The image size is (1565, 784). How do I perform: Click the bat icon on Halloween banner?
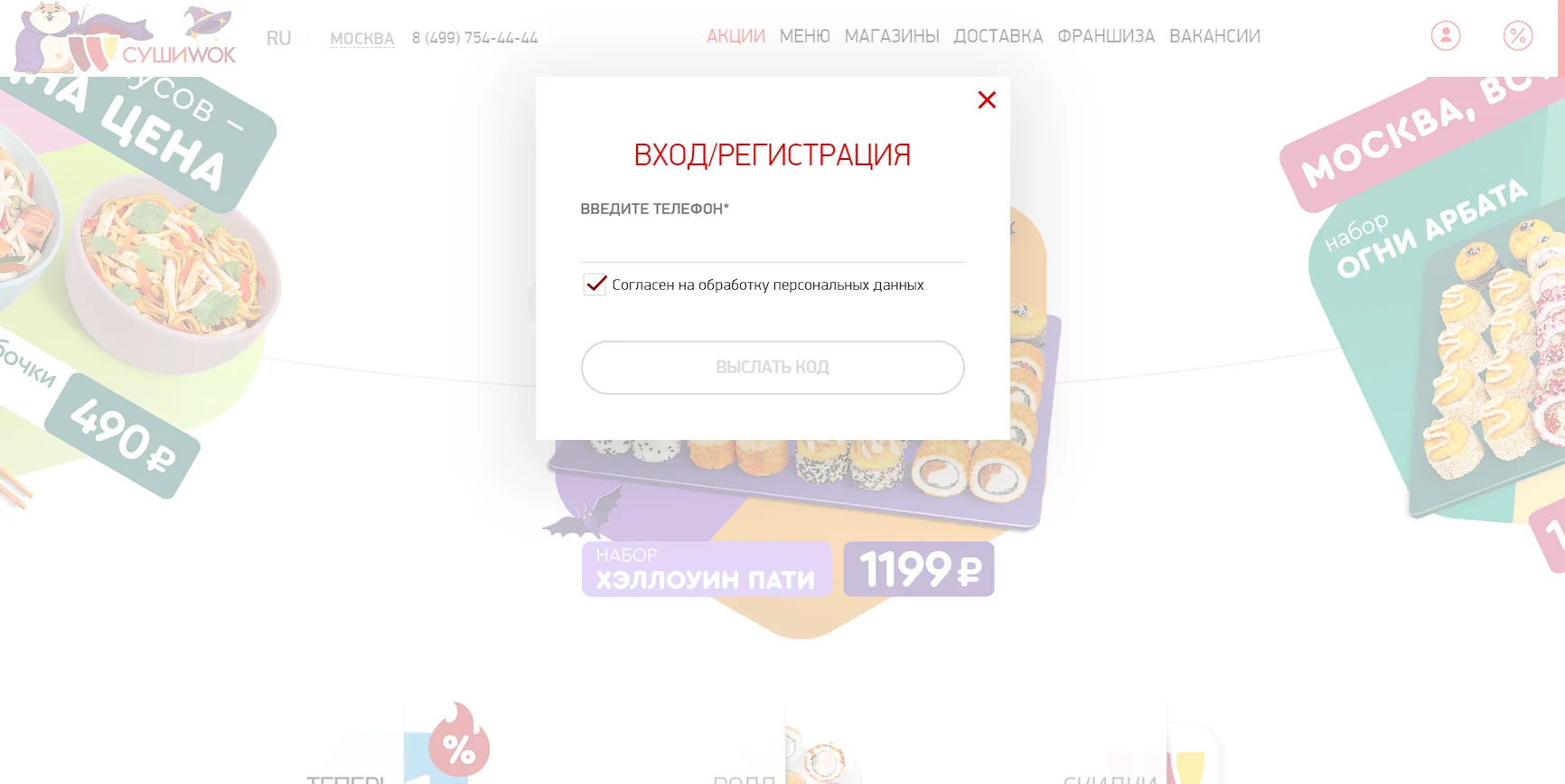point(584,513)
